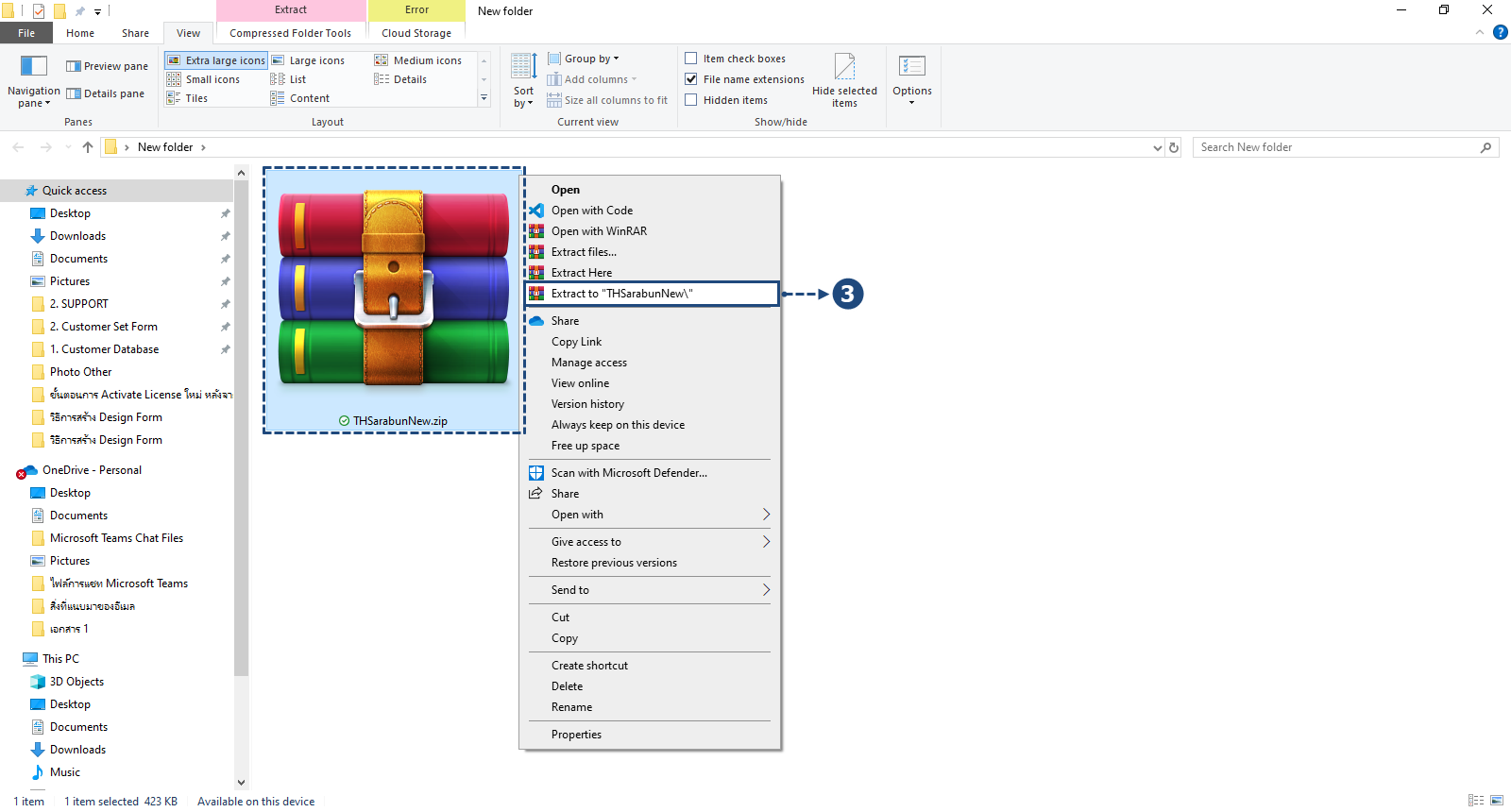Click the refresh button in address bar
Image resolution: width=1511 pixels, height=812 pixels.
[x=1174, y=147]
